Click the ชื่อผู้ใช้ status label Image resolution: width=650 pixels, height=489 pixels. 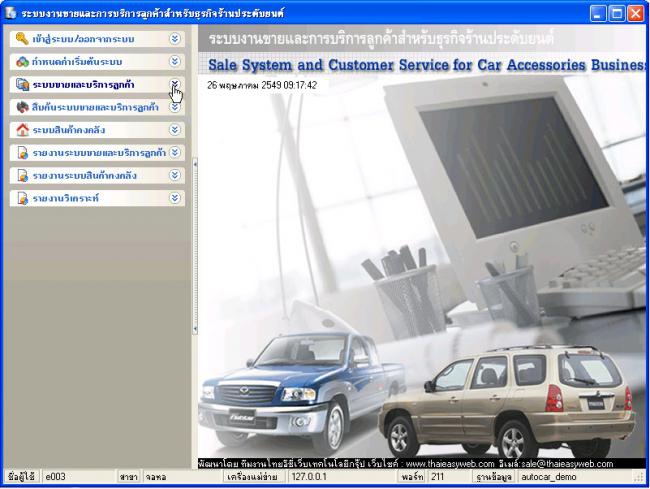(x=21, y=477)
